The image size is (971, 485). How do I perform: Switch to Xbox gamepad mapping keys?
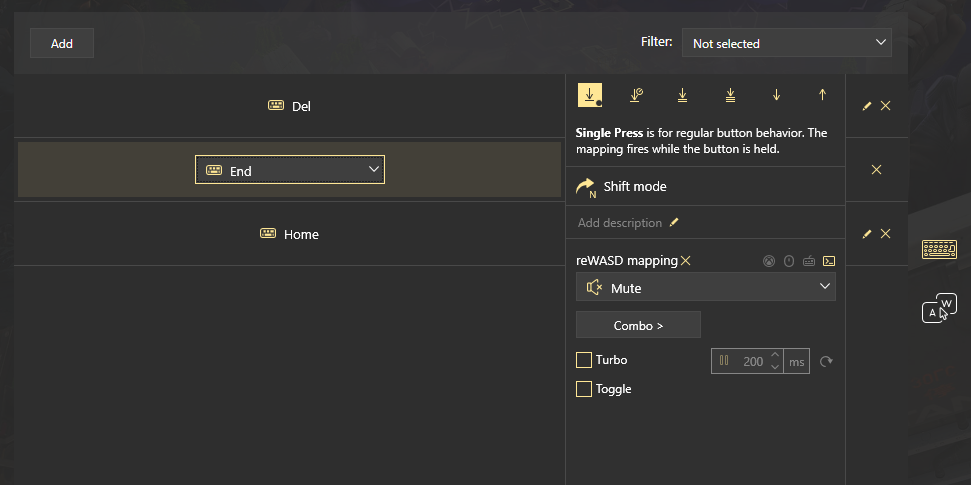coord(769,261)
